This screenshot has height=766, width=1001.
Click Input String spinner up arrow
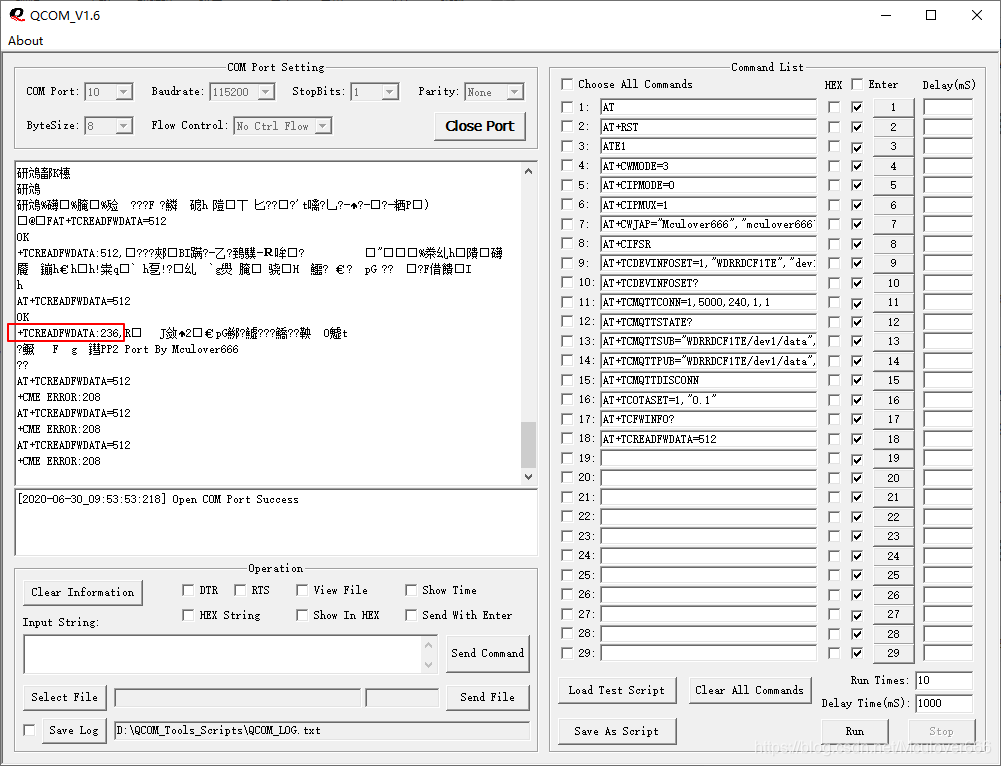[x=428, y=645]
